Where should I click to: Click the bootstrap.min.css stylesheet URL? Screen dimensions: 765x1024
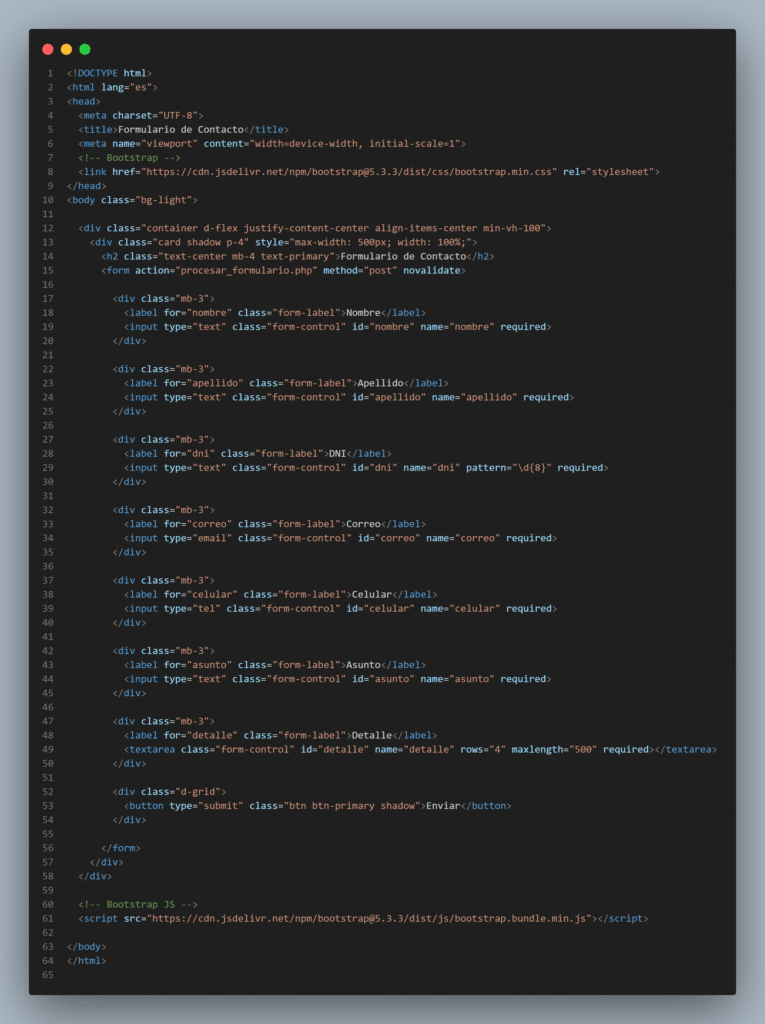point(351,172)
